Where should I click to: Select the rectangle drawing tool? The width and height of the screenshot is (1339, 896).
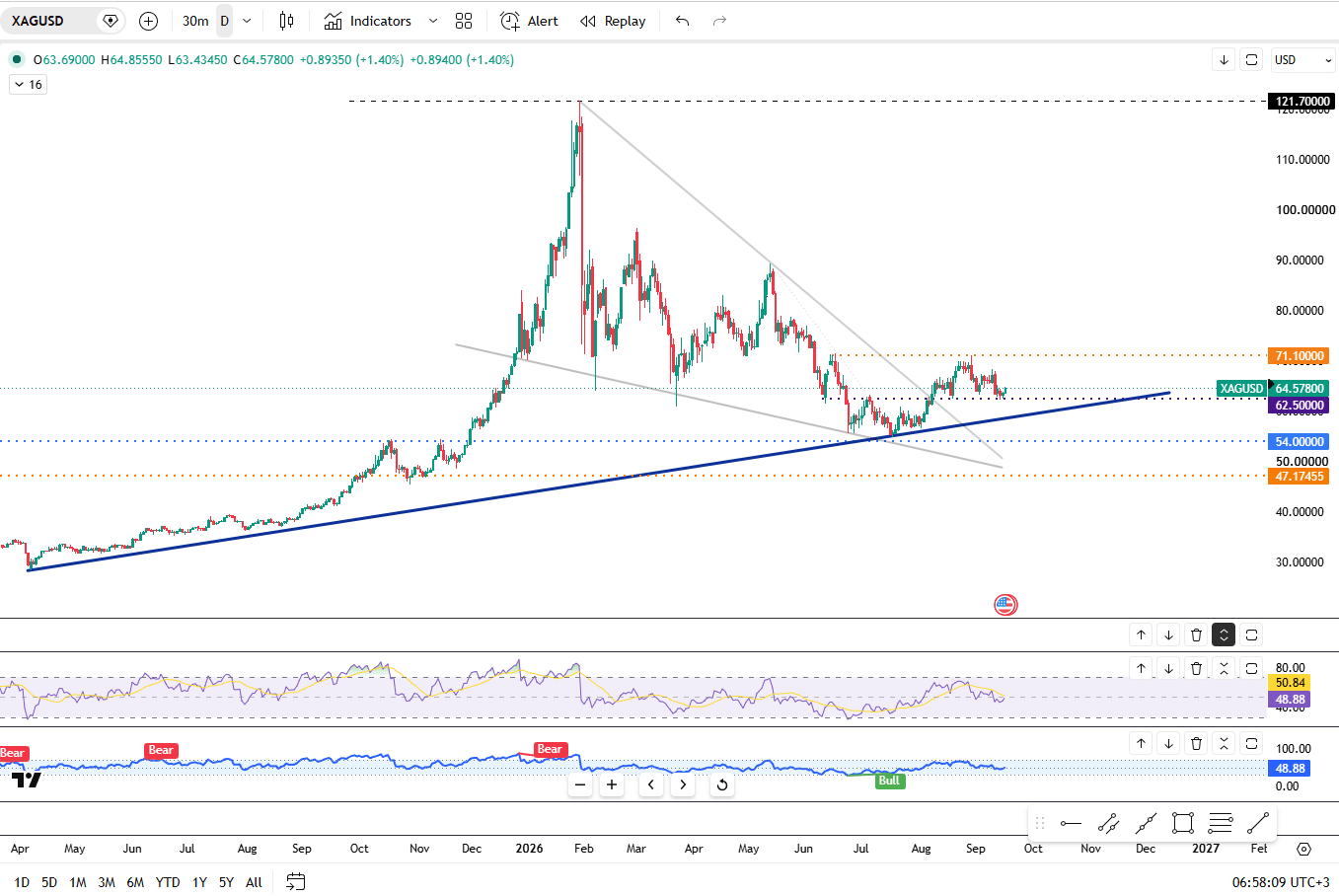tap(1183, 823)
